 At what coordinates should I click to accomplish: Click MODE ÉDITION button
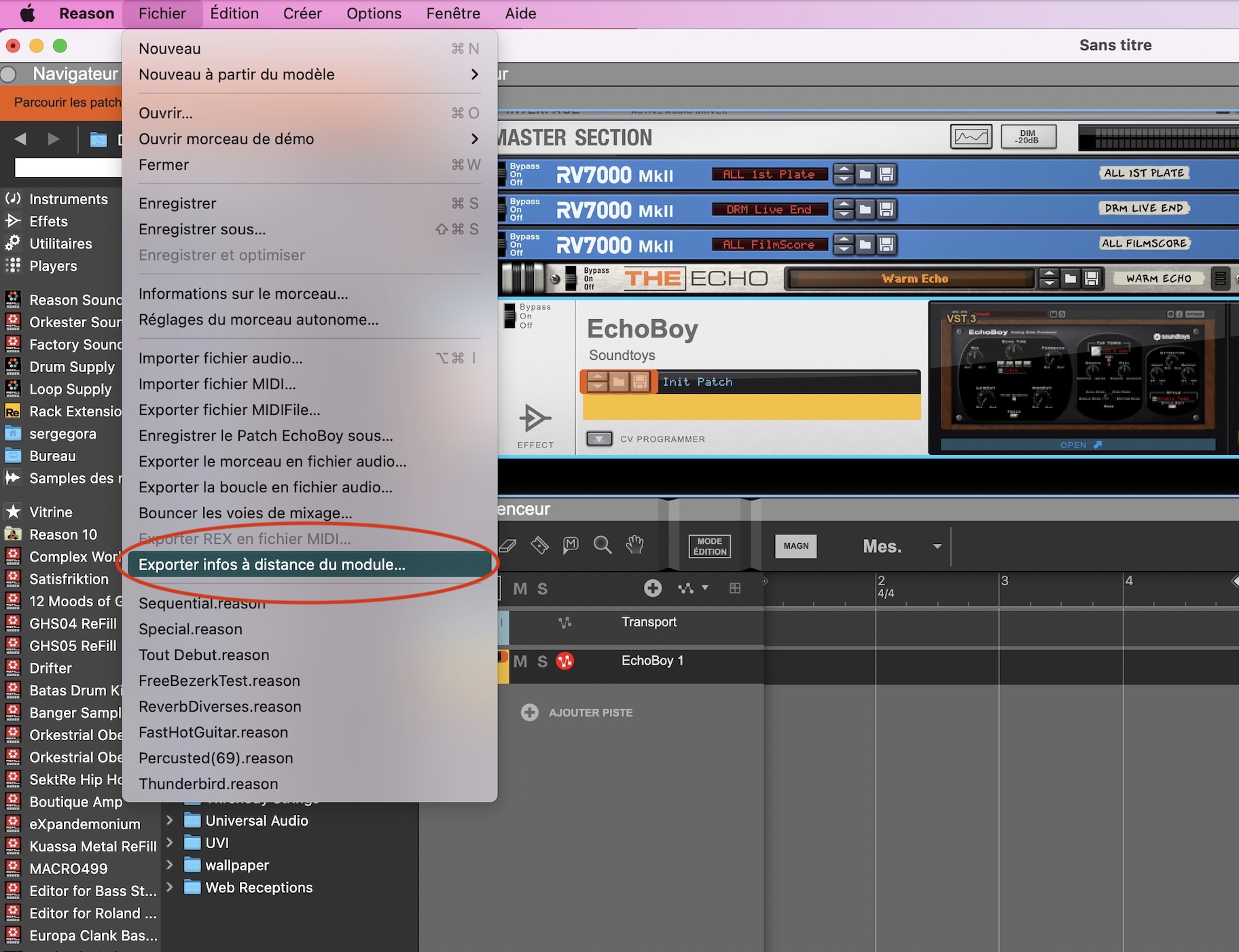click(710, 546)
